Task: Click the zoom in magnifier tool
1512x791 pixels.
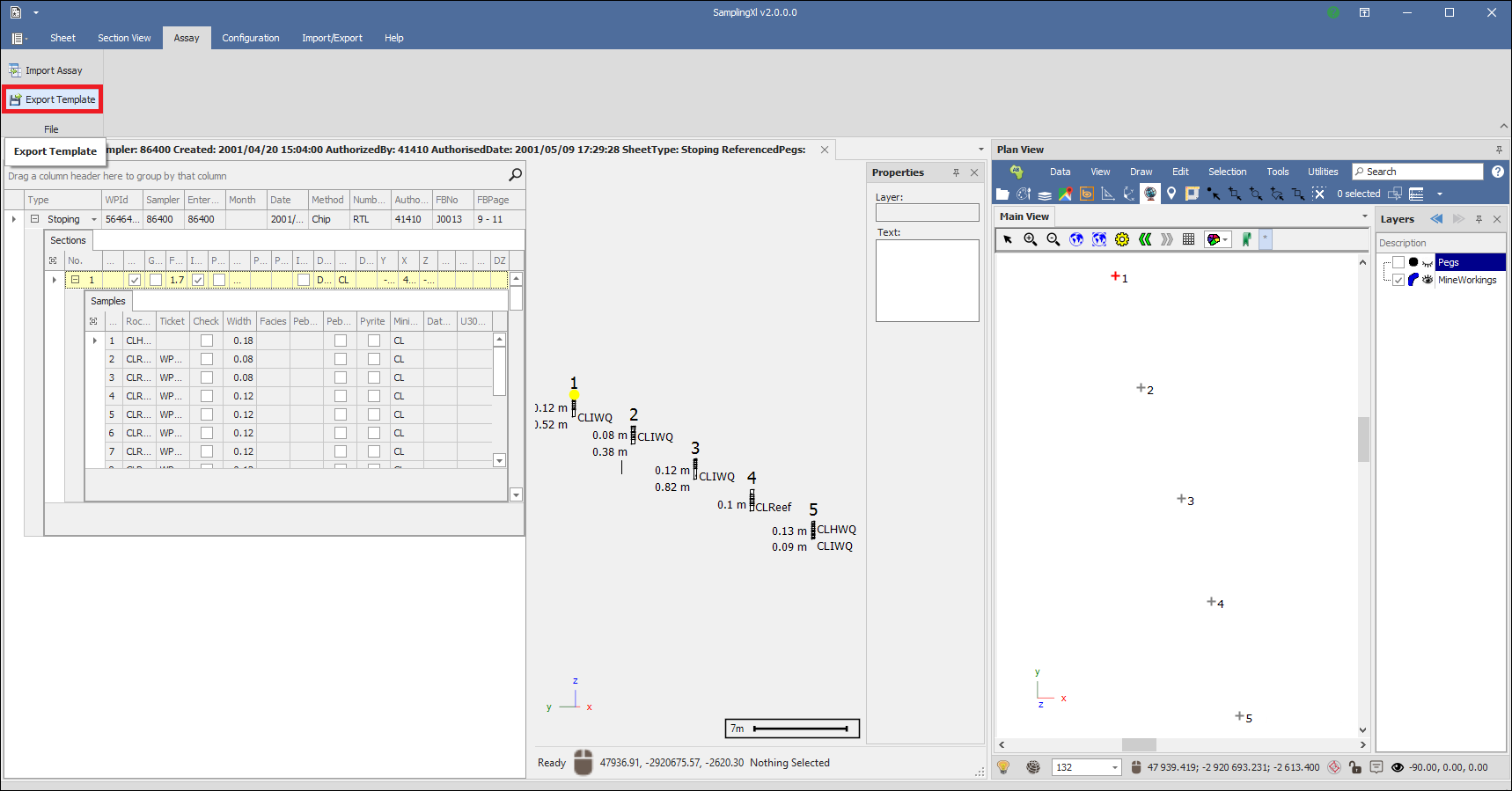Action: pyautogui.click(x=1030, y=239)
